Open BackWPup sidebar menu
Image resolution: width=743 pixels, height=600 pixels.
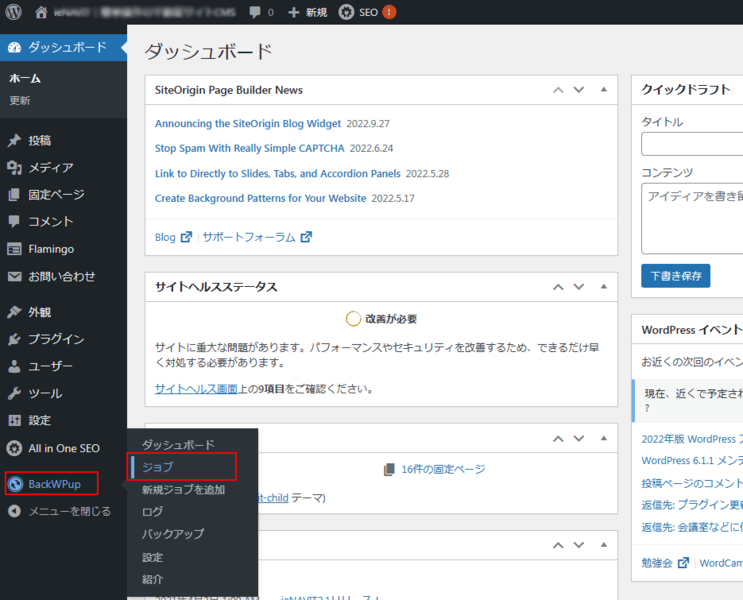click(x=52, y=484)
